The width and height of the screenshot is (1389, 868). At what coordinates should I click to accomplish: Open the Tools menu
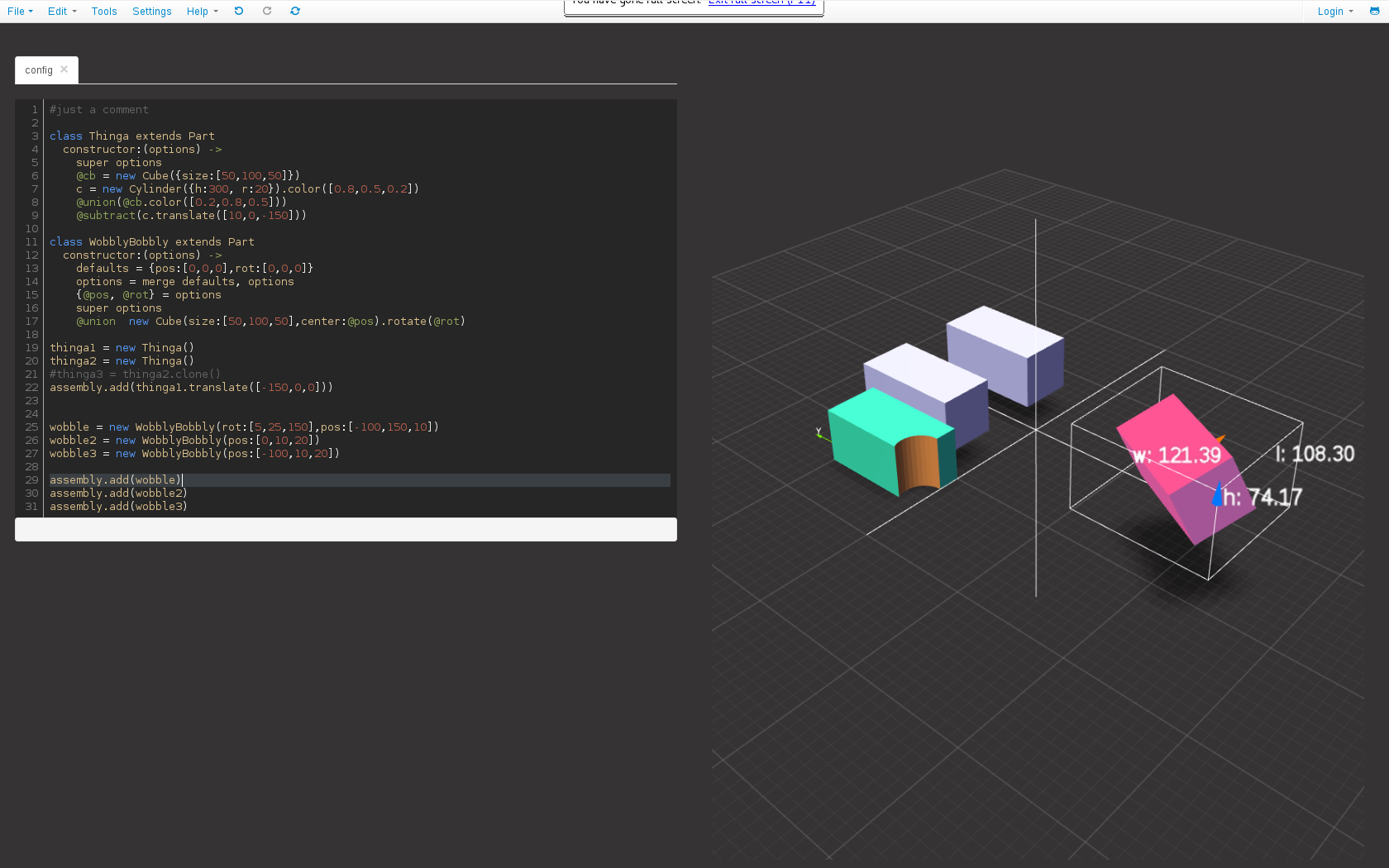click(x=104, y=11)
